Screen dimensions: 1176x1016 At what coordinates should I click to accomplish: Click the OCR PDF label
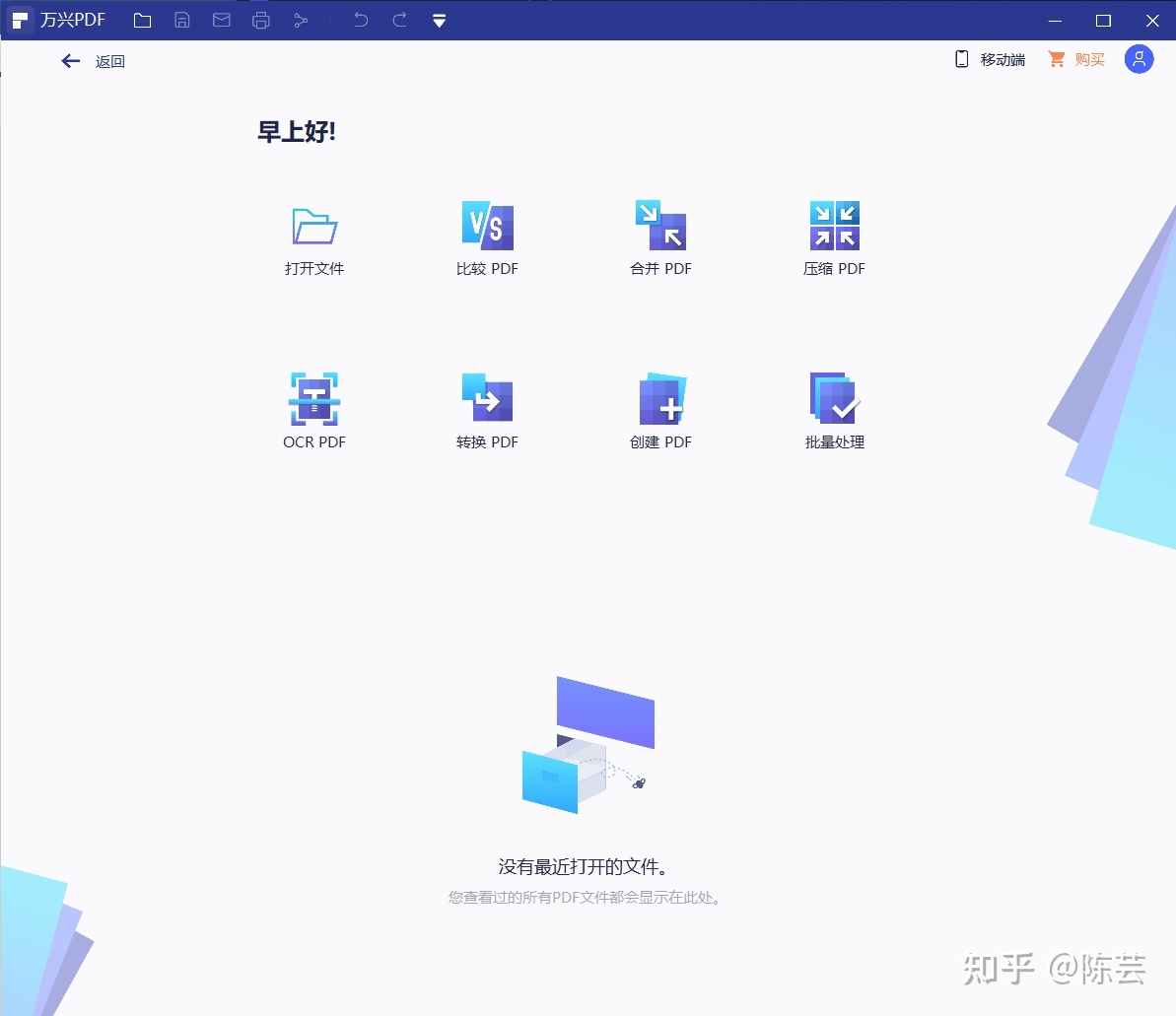[x=314, y=442]
